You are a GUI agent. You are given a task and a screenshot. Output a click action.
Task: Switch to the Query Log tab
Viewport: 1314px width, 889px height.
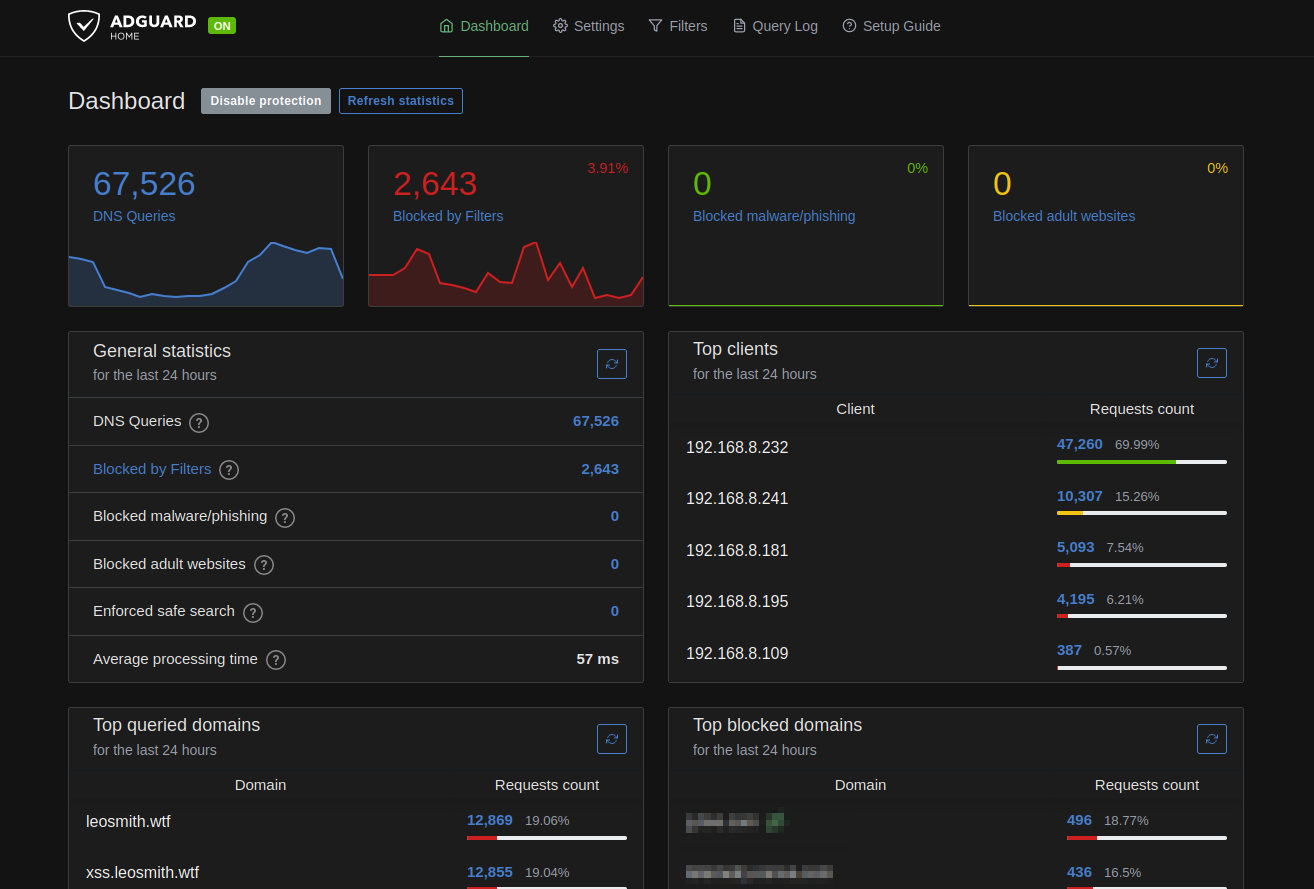click(775, 26)
